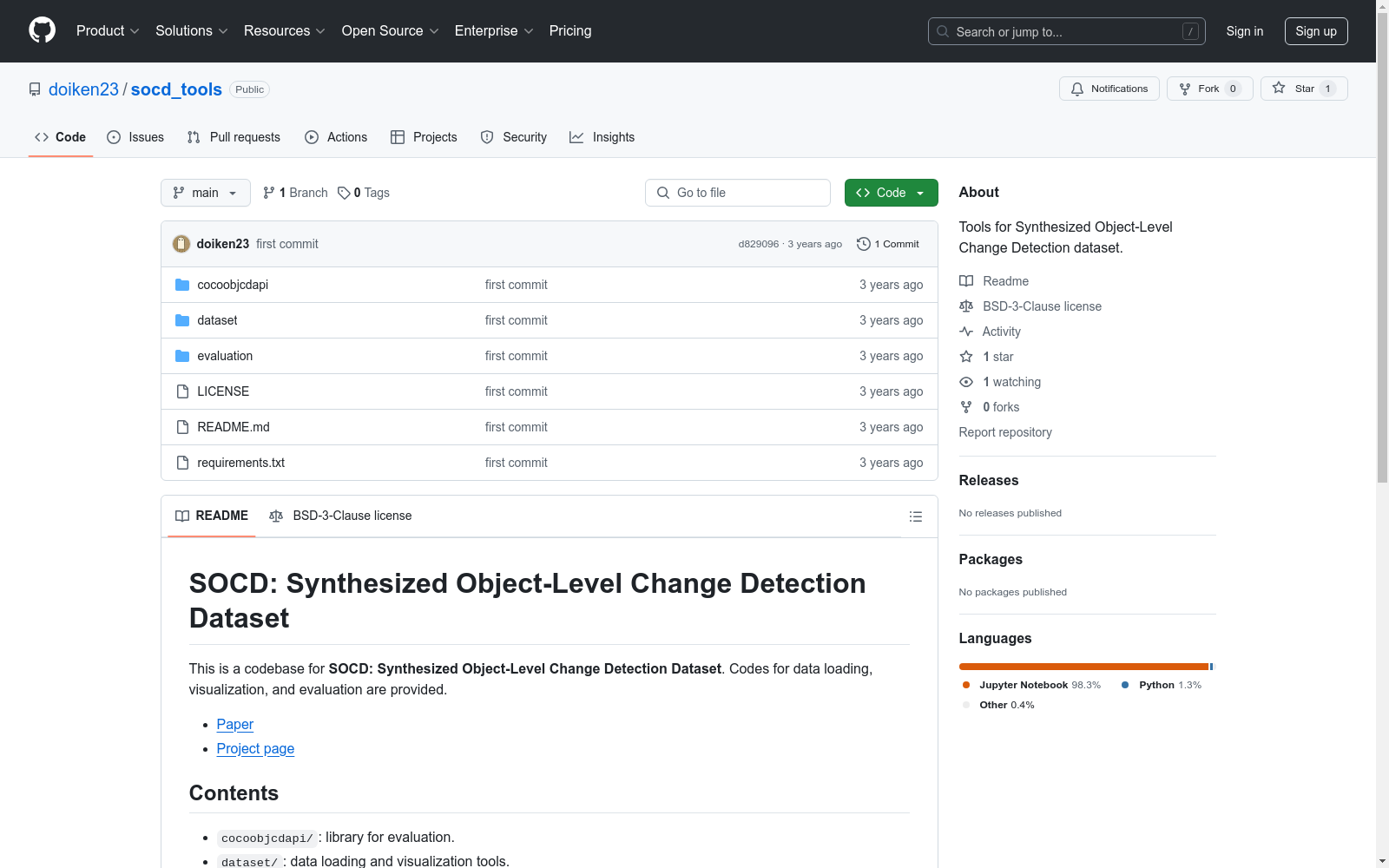Click the Issues tab icon
Image resolution: width=1389 pixels, height=868 pixels.
point(114,137)
